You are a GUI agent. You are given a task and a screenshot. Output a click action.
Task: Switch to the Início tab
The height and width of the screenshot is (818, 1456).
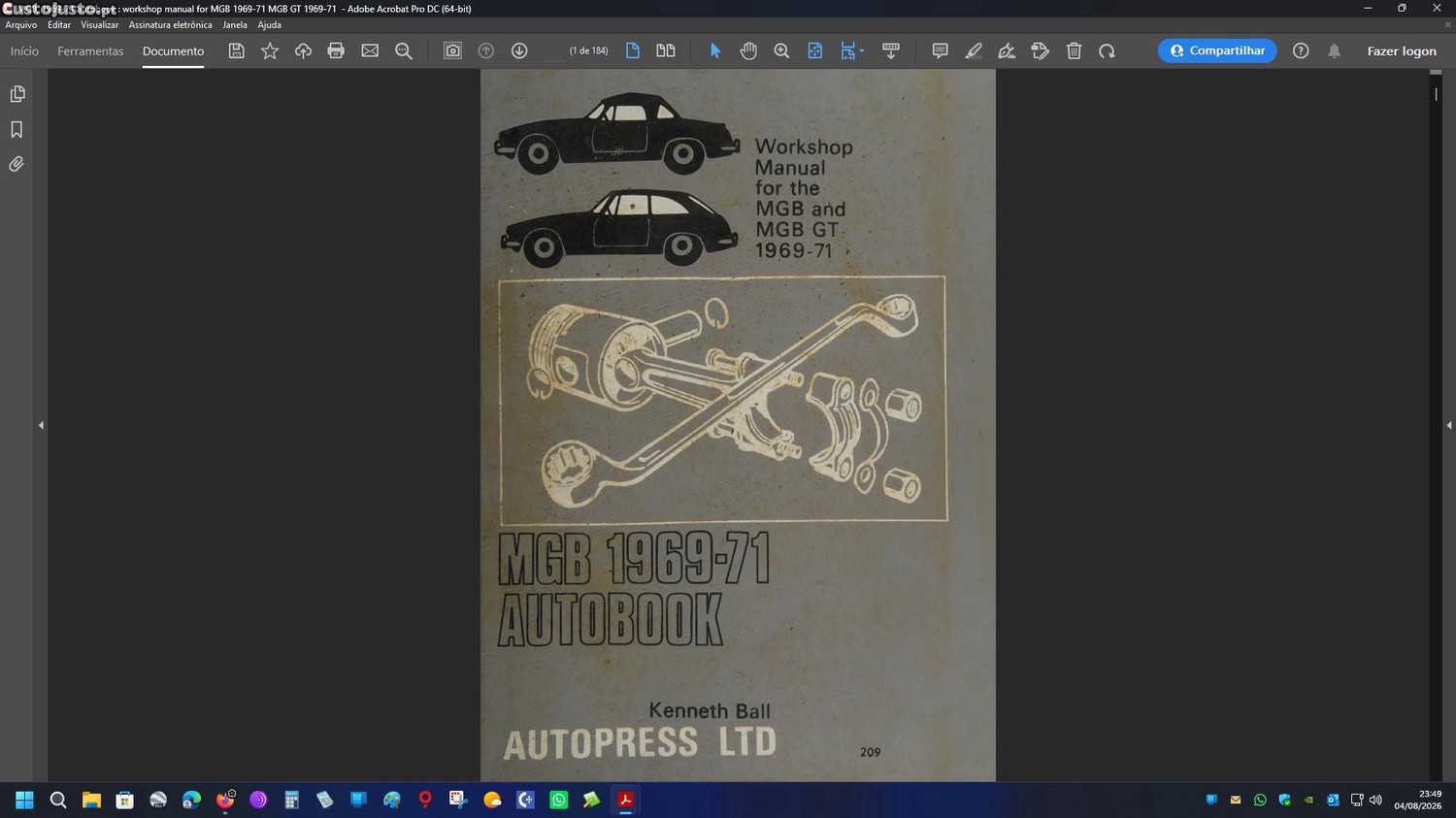pos(24,50)
